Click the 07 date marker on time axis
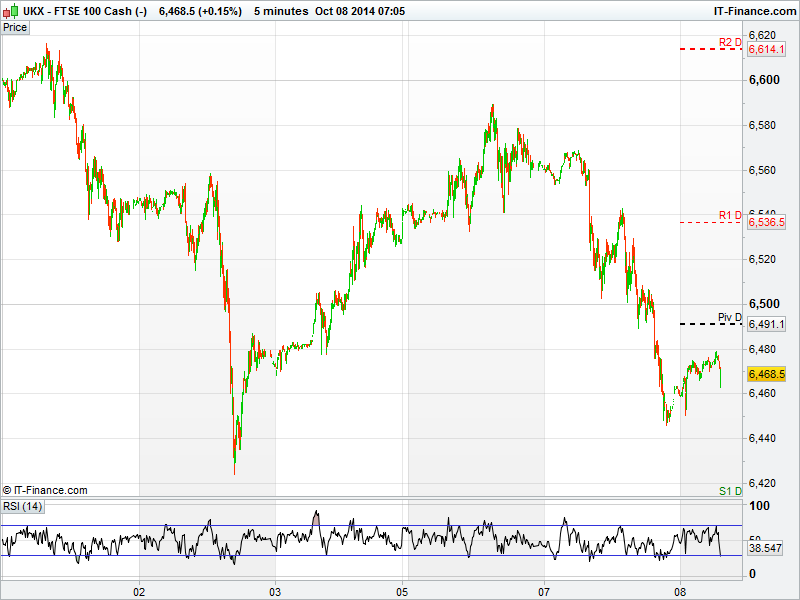 pyautogui.click(x=545, y=591)
